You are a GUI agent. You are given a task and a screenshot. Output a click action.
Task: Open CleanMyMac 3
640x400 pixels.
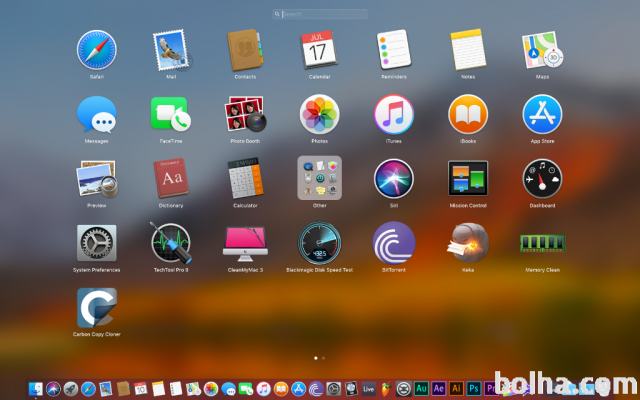coord(245,243)
